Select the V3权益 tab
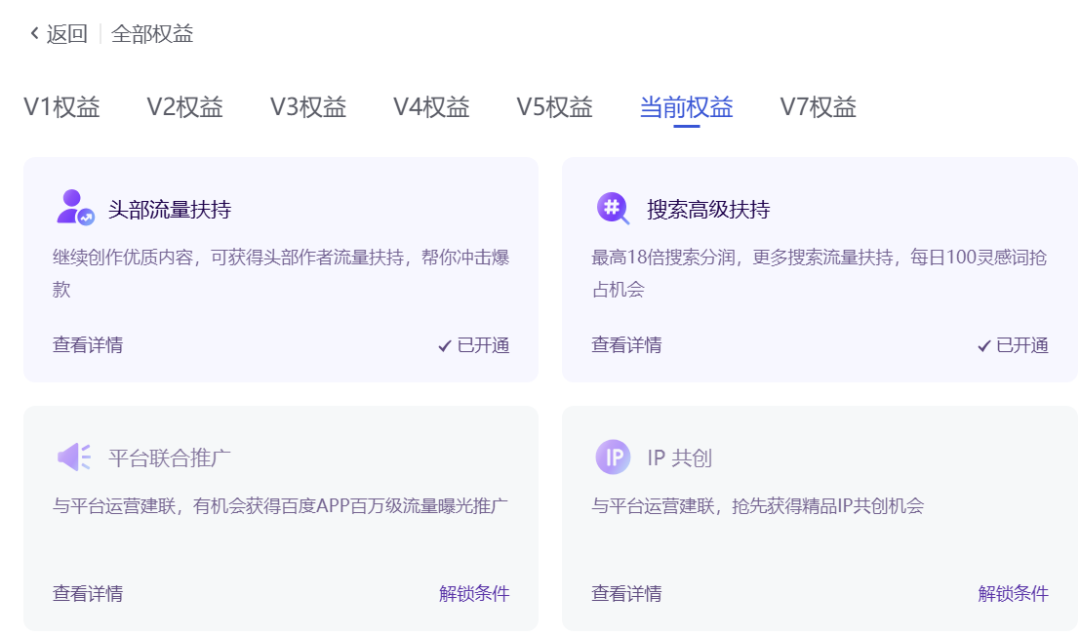The width and height of the screenshot is (1080, 636). pyautogui.click(x=309, y=107)
